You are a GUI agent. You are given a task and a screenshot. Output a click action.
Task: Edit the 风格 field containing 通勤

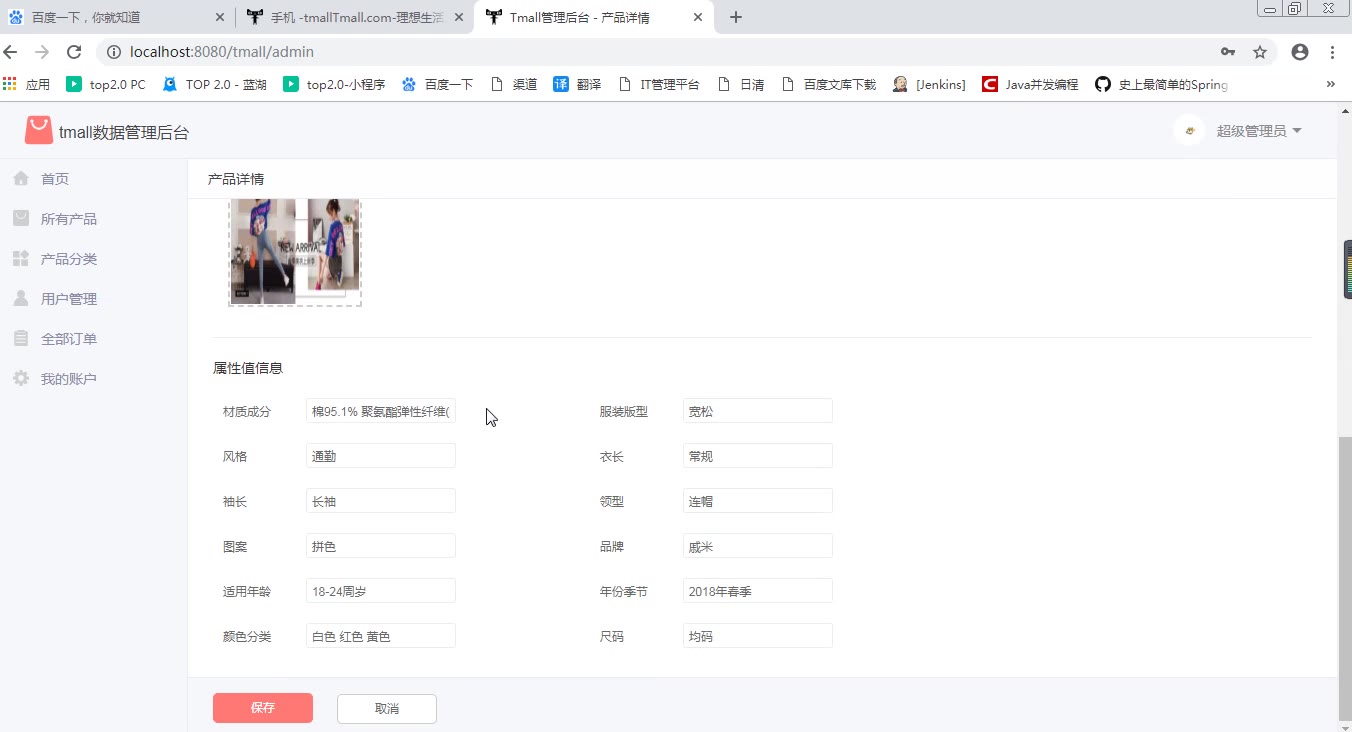coord(381,456)
